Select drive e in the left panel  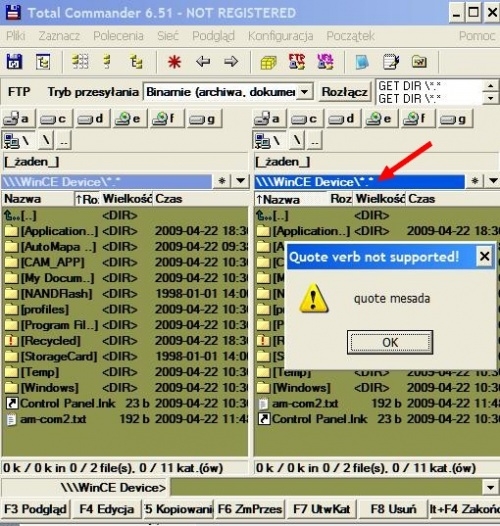(x=128, y=119)
